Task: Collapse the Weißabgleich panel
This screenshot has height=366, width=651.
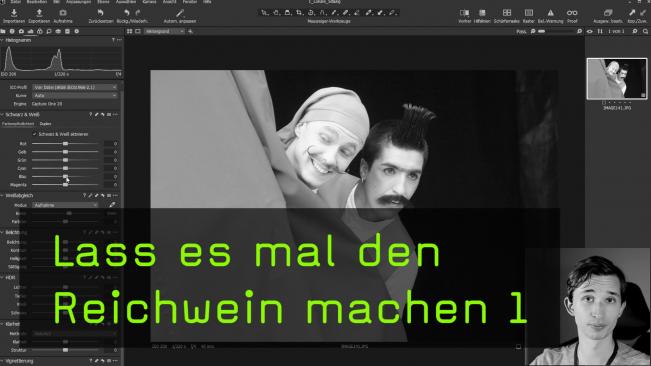Action: 2,195
